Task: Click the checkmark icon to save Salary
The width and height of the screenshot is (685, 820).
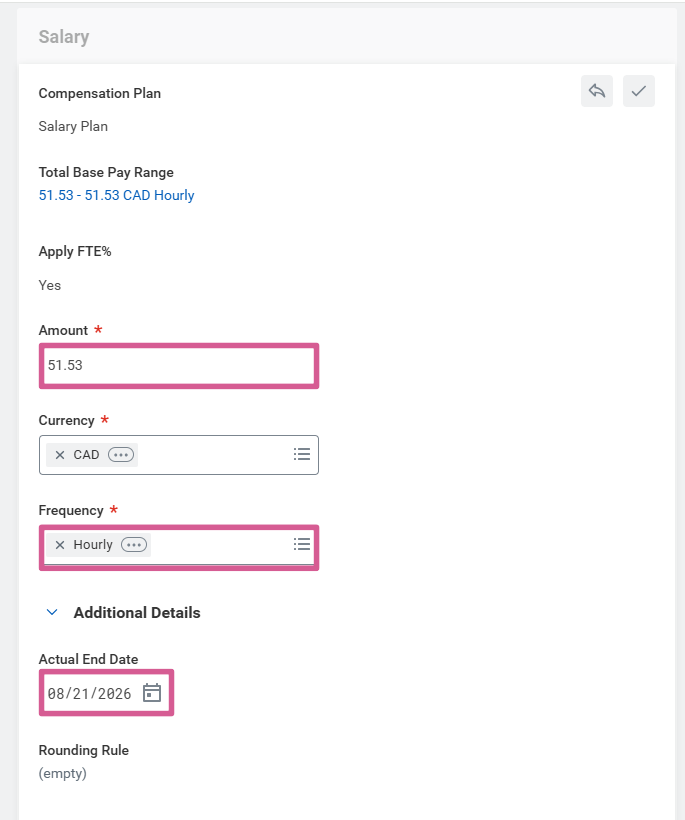Action: coord(639,91)
